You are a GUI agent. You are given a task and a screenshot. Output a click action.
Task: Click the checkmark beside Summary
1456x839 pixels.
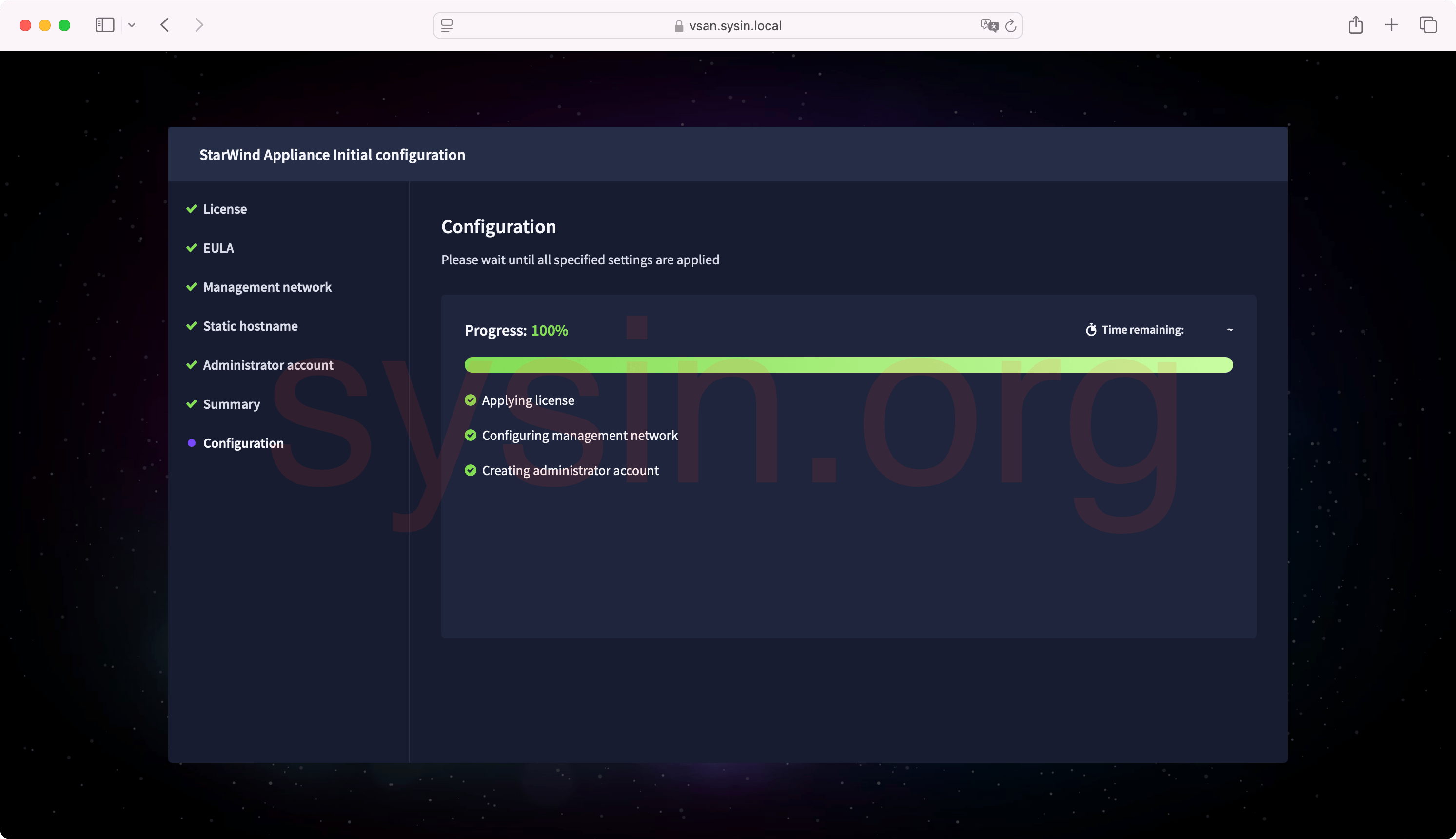point(192,404)
